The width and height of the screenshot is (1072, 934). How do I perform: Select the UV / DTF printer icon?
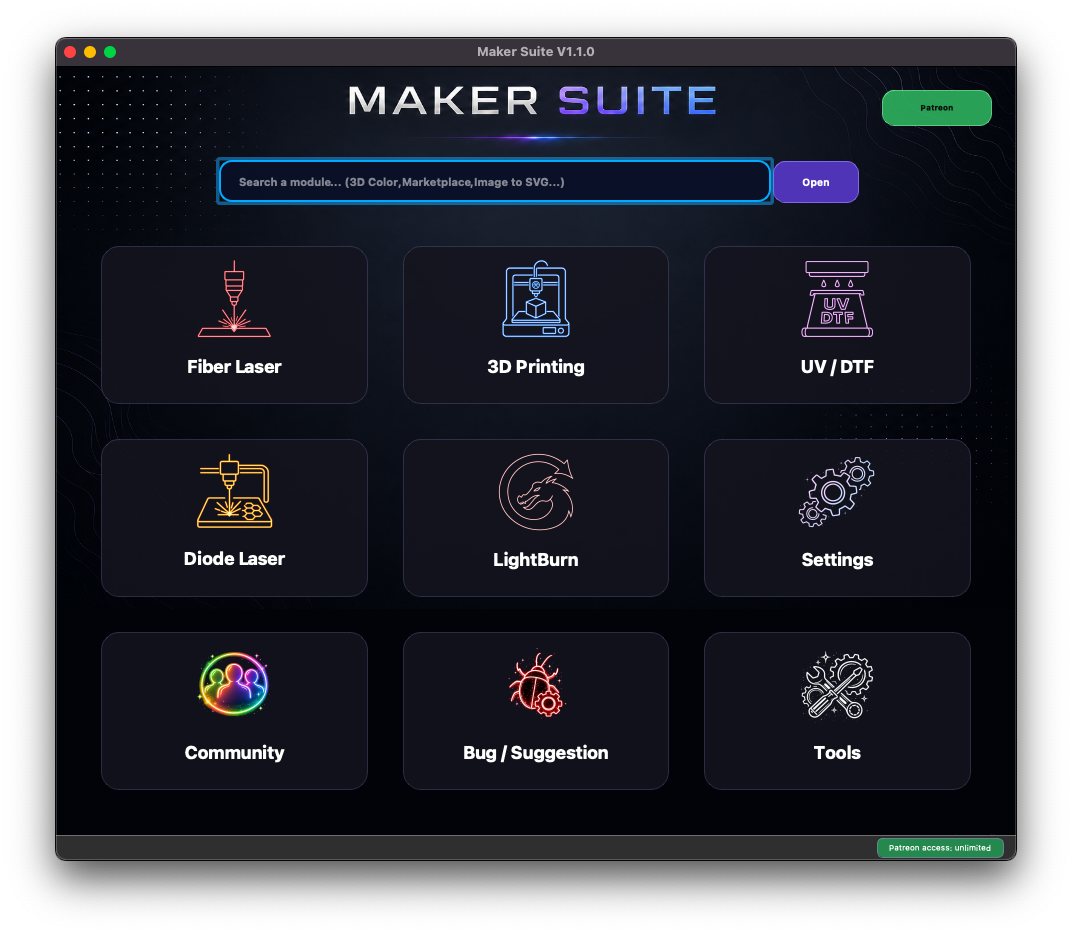(x=837, y=299)
